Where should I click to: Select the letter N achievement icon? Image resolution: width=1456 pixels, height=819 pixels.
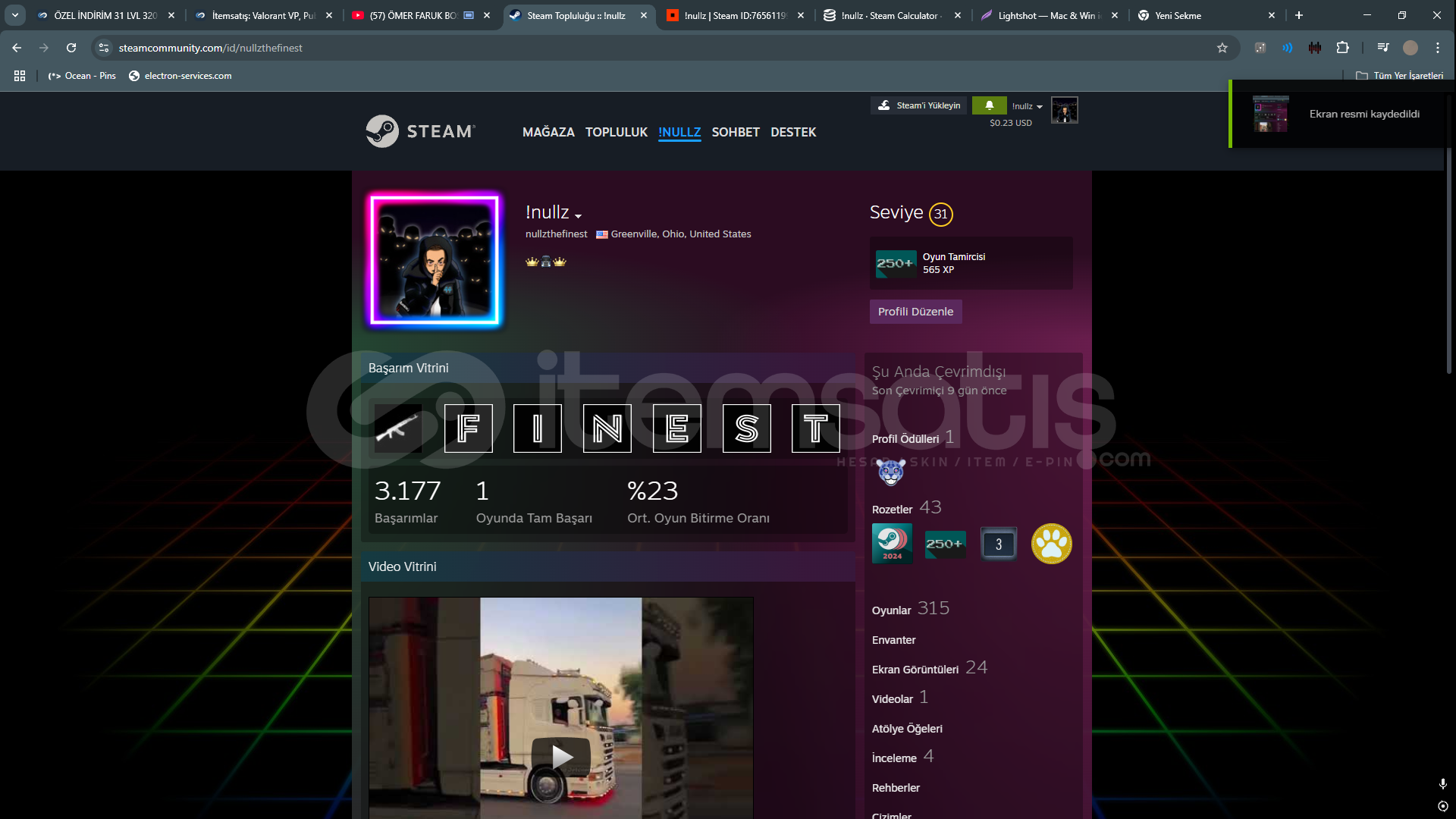click(607, 428)
